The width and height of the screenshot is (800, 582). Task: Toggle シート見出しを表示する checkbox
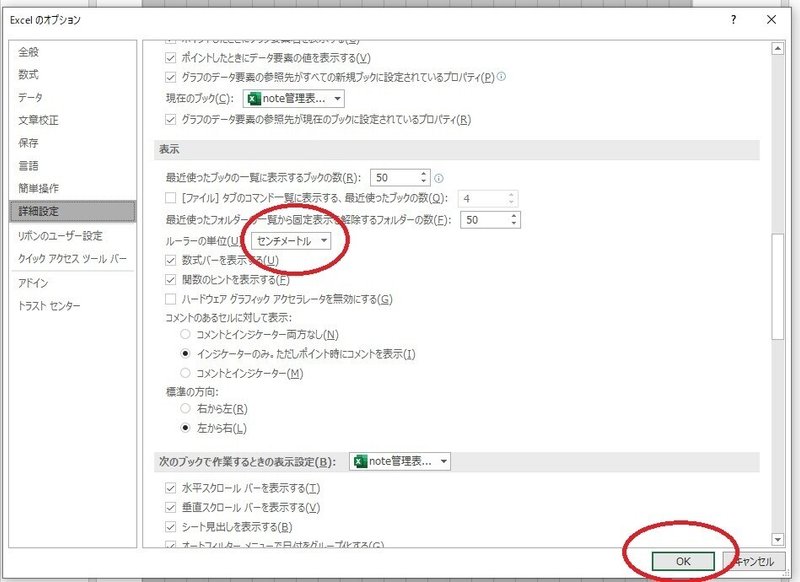[170, 526]
